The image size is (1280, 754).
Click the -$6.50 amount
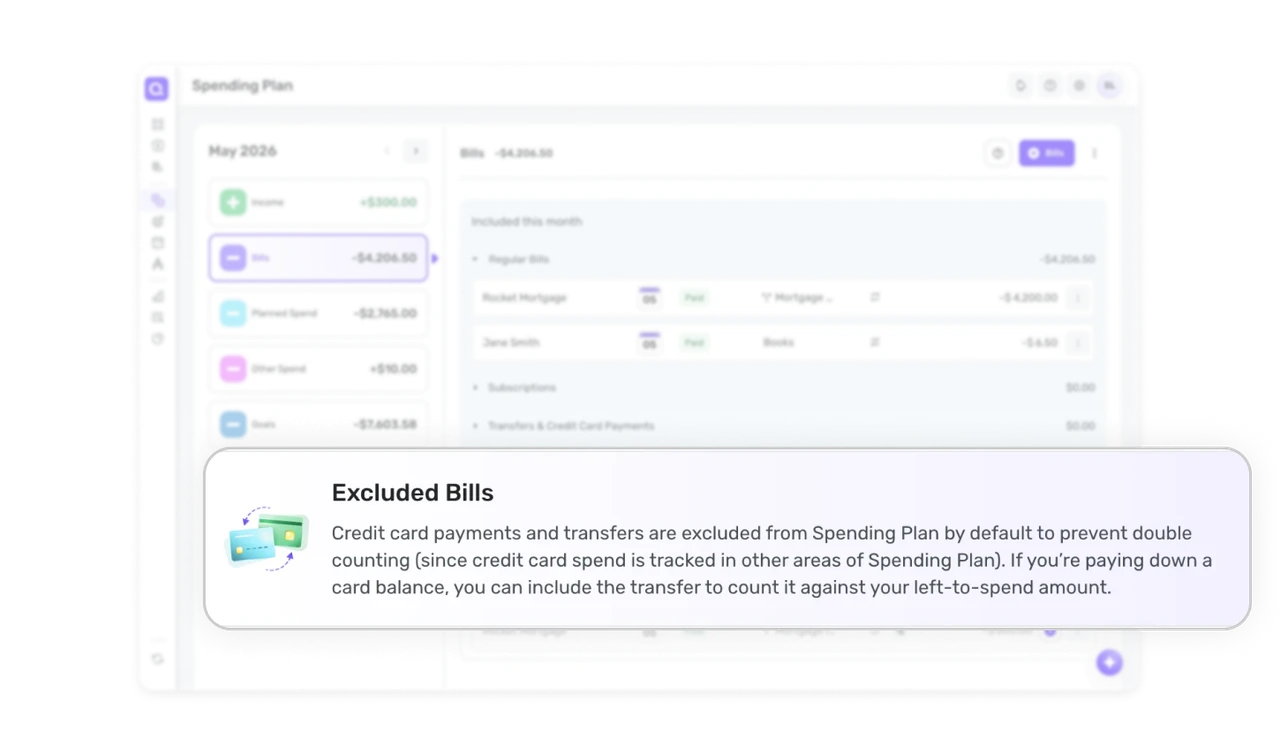pyautogui.click(x=1040, y=342)
